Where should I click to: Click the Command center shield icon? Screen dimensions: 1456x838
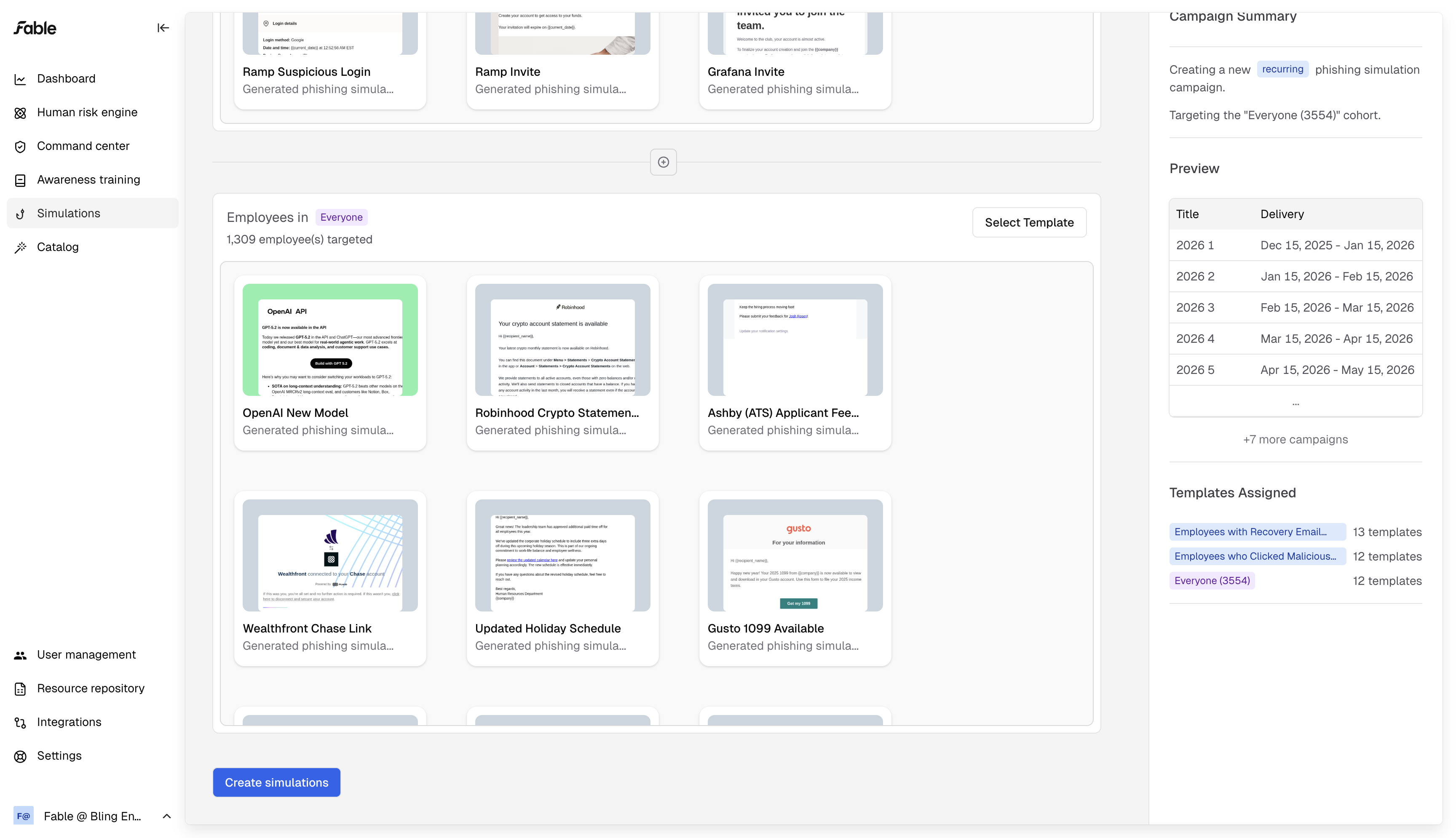20,147
